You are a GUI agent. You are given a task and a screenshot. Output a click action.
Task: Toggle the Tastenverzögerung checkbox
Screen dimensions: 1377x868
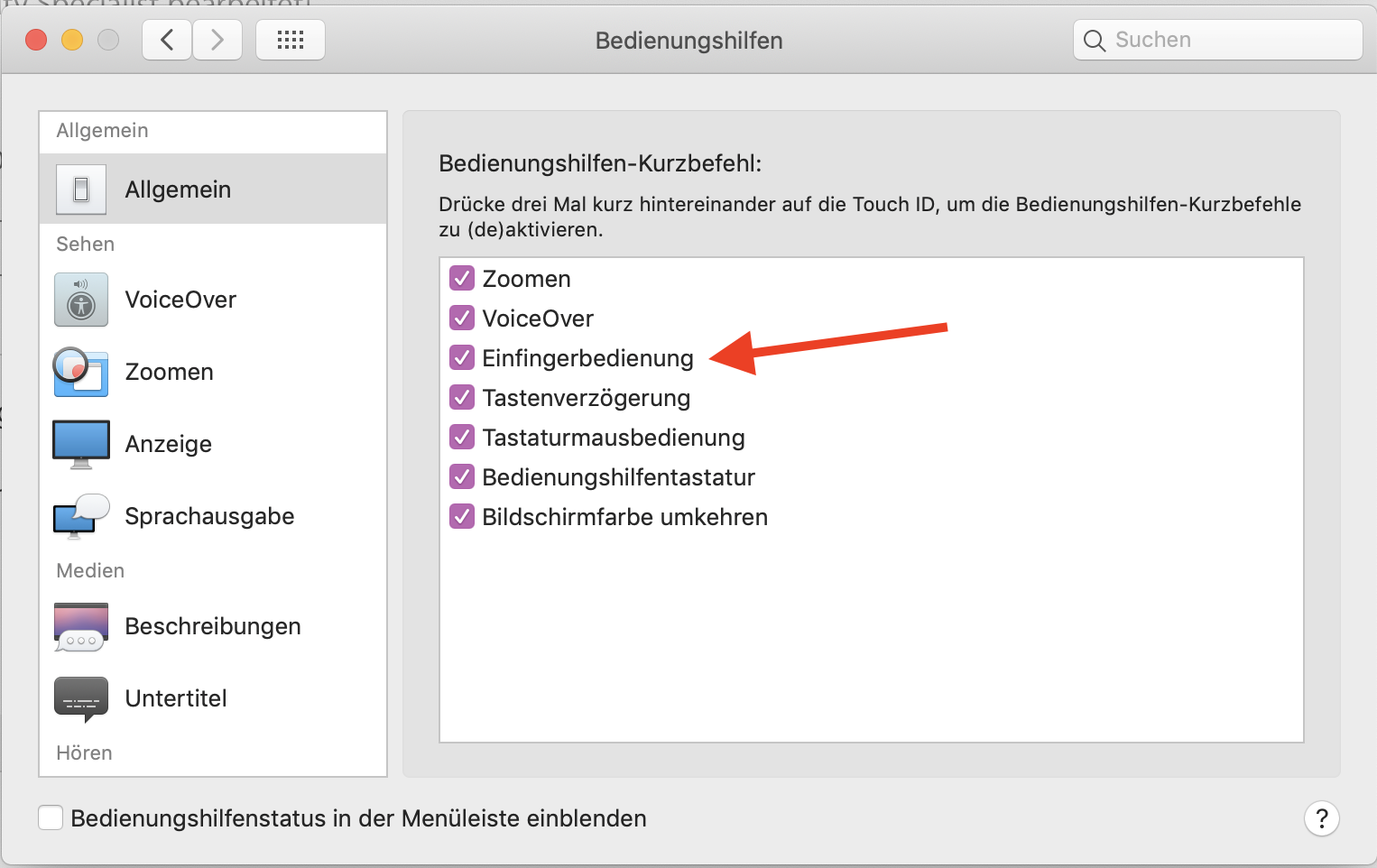click(x=462, y=398)
